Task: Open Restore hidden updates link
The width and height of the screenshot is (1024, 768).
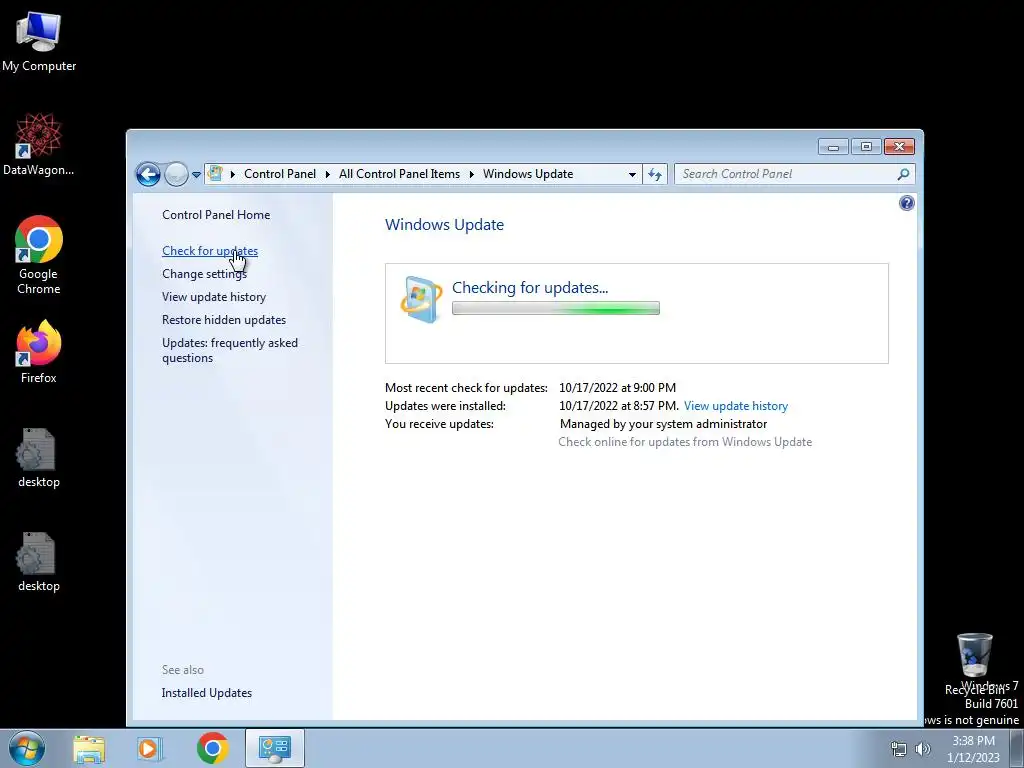Action: click(223, 320)
